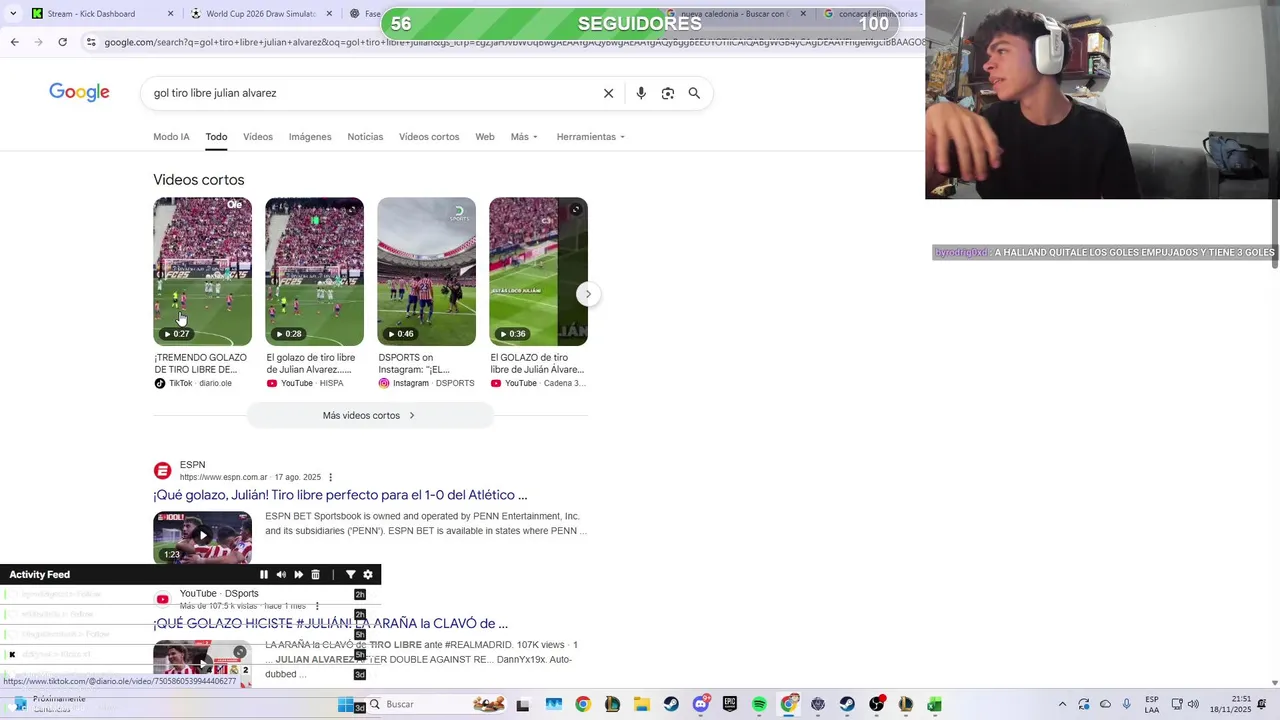Screen dimensions: 1280x720
Task: Open Spotify from the taskbar
Action: coord(759,704)
